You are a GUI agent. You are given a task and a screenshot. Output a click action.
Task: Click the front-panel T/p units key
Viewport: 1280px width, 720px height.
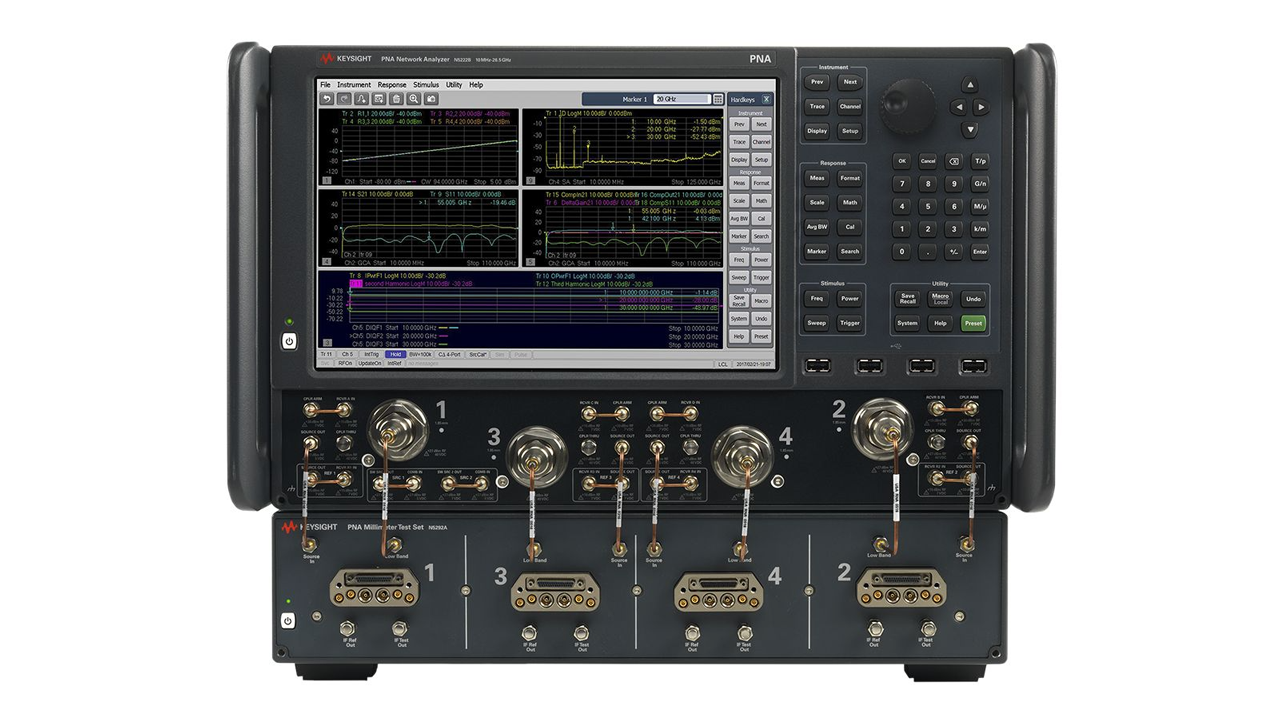tap(980, 161)
